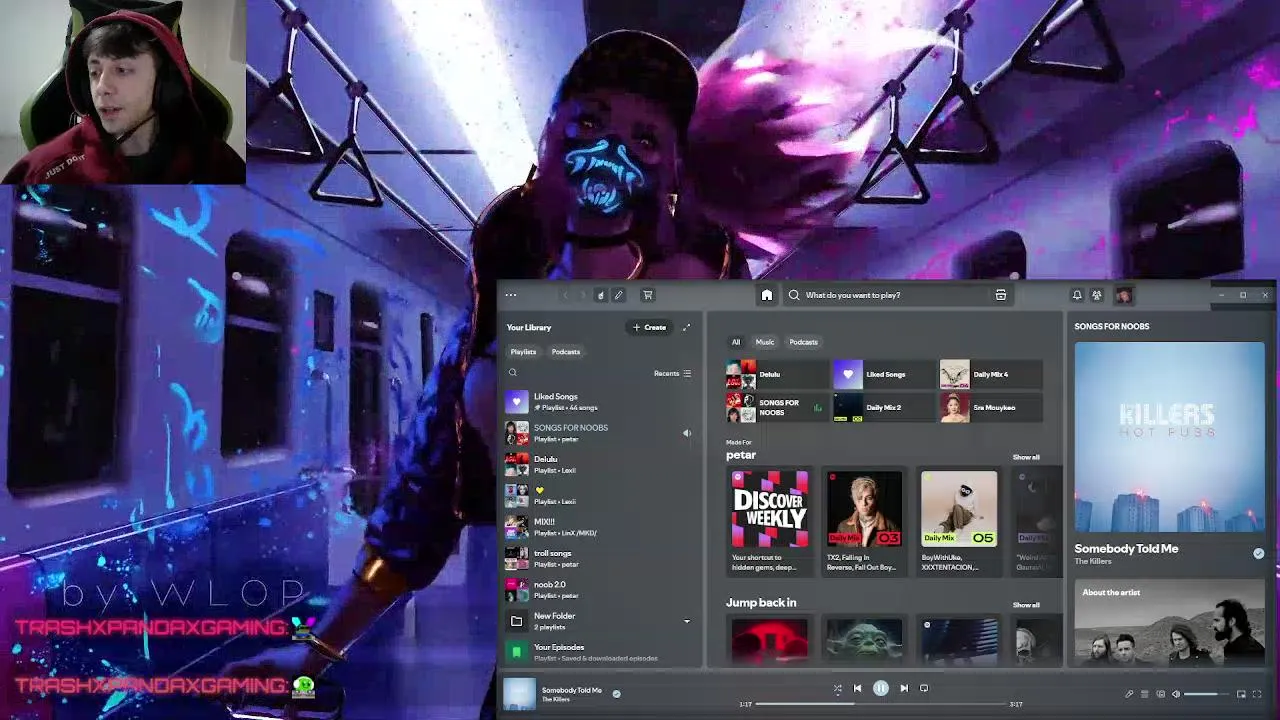Toggle shuffle playback
The height and width of the screenshot is (720, 1280).
pyautogui.click(x=838, y=688)
